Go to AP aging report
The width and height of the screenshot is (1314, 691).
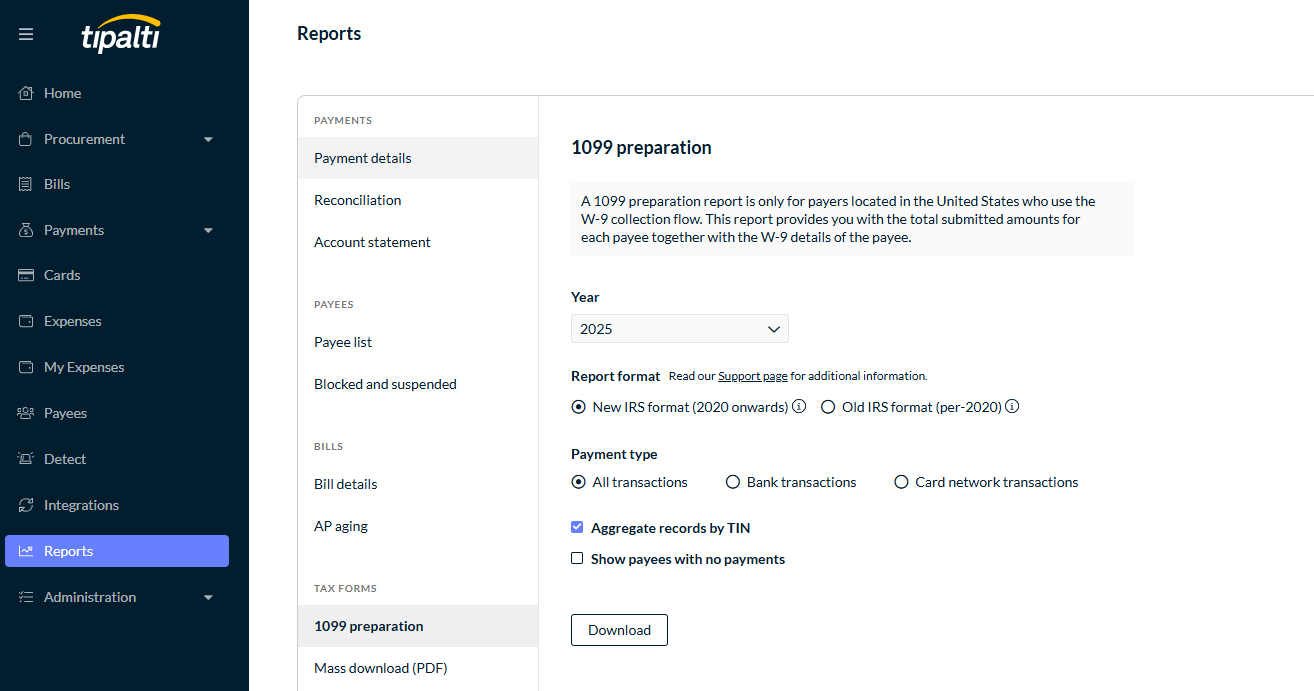point(341,526)
